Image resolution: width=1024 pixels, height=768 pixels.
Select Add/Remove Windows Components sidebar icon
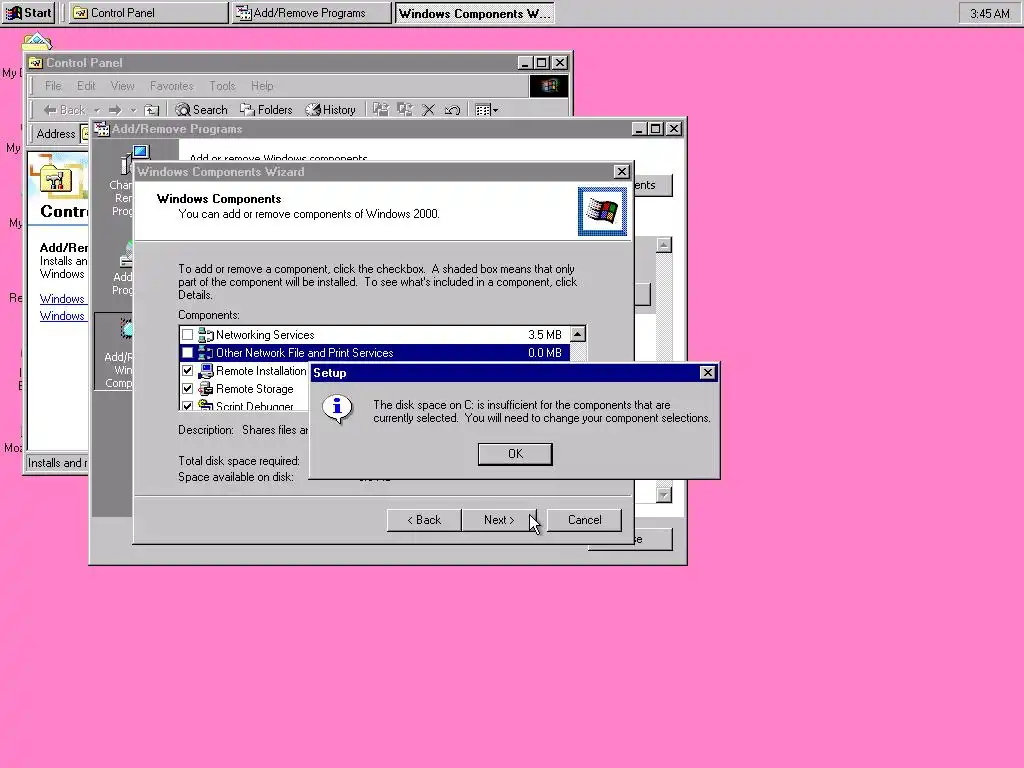127,330
